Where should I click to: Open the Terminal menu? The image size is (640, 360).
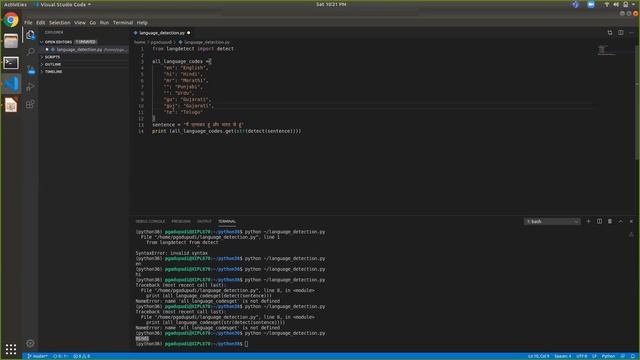[123, 23]
